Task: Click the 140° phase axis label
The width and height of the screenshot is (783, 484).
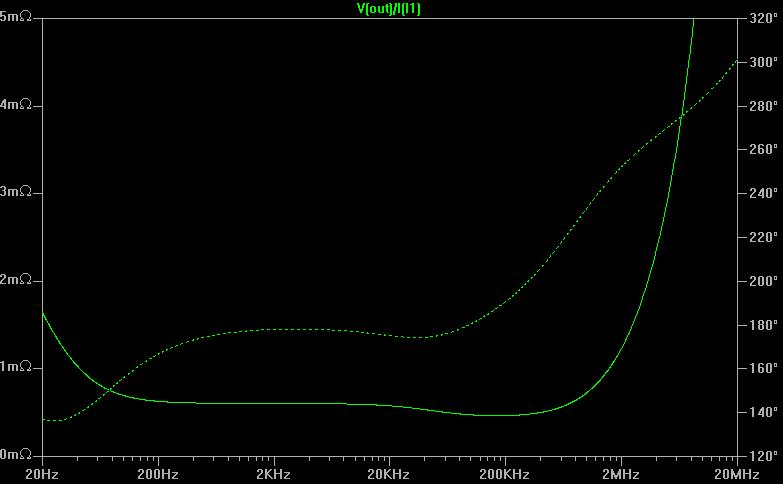Action: 764,412
